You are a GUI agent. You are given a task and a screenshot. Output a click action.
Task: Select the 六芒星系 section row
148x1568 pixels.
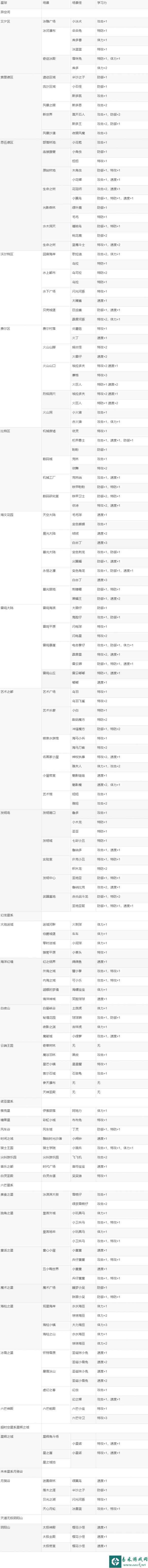point(74,1186)
